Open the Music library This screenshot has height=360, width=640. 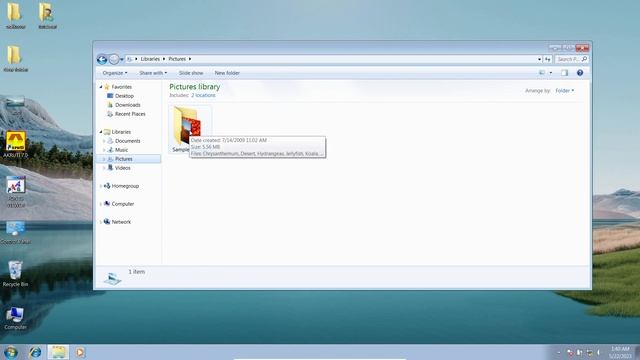121,150
